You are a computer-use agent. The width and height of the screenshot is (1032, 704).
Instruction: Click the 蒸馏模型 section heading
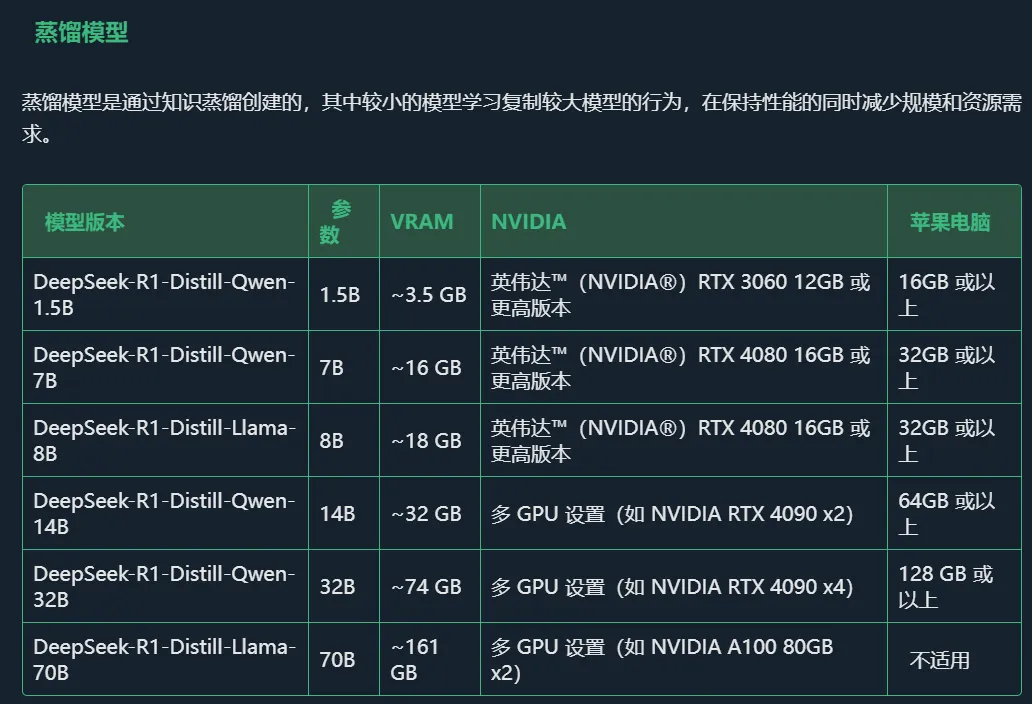coord(81,31)
